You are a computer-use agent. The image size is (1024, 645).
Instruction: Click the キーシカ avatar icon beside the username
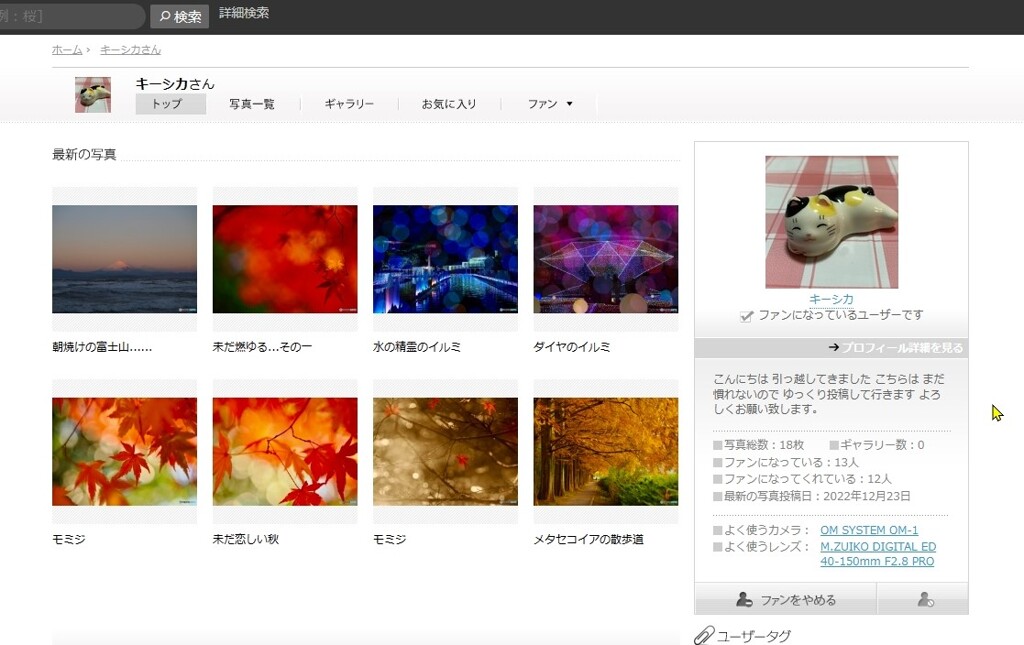pyautogui.click(x=93, y=95)
